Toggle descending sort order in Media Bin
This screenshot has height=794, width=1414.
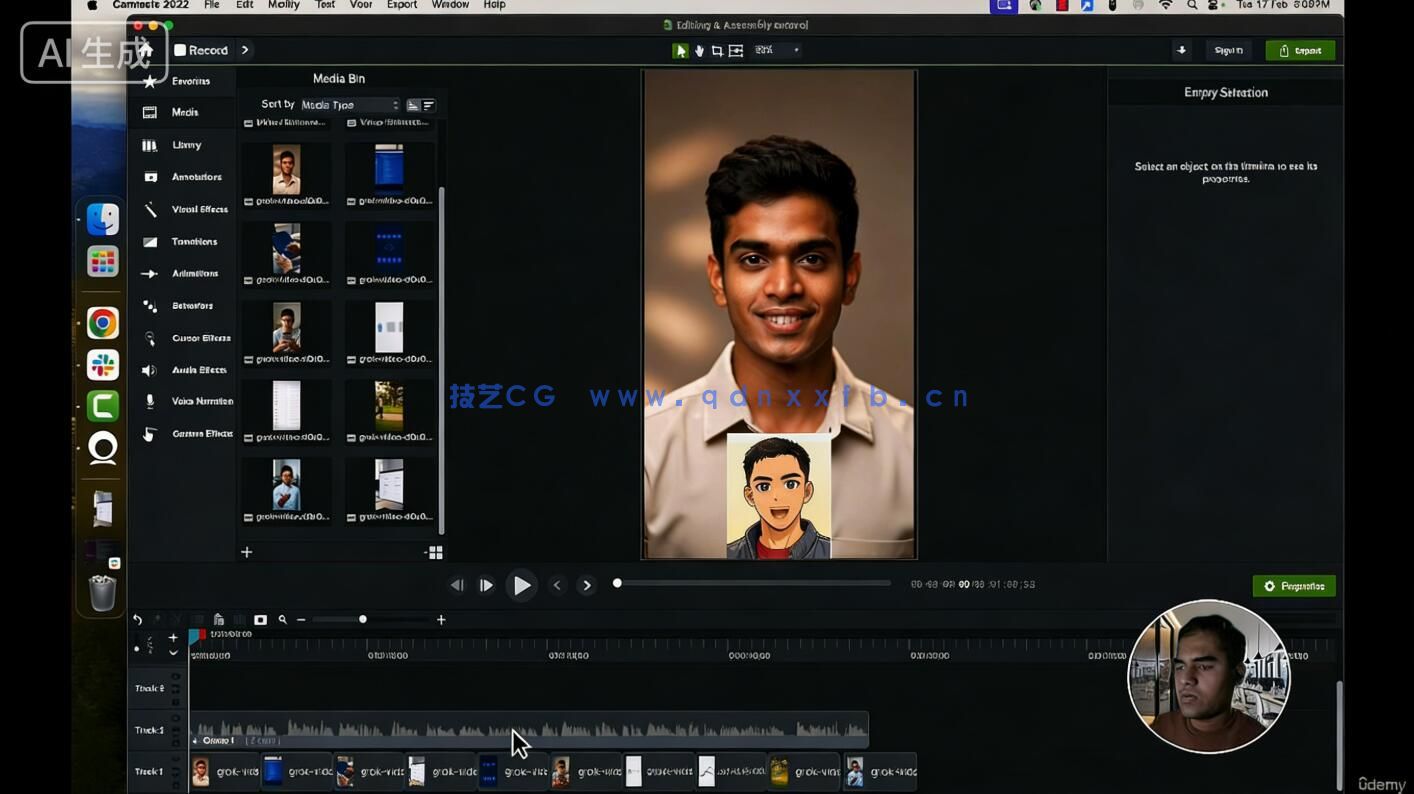tap(428, 105)
